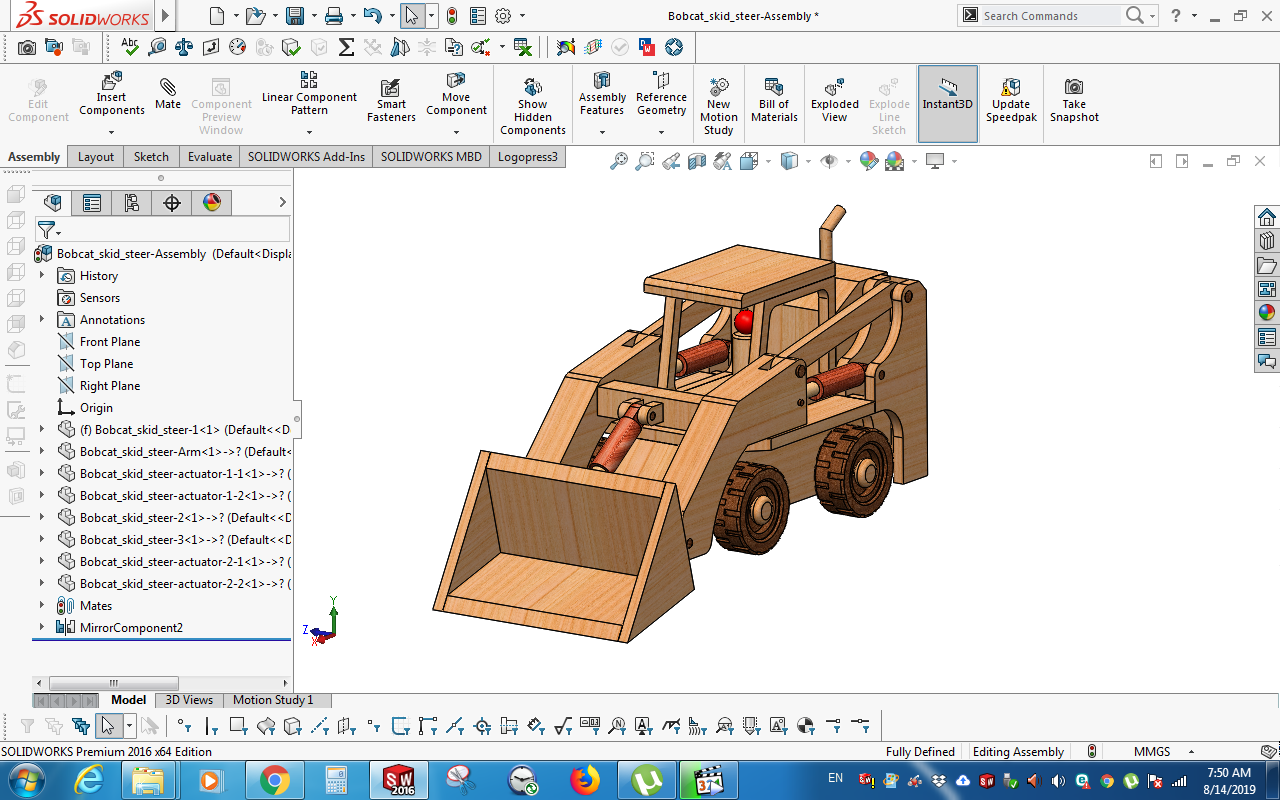Viewport: 1280px width, 800px height.
Task: Click the Smart Fasteners tool
Action: click(x=390, y=100)
